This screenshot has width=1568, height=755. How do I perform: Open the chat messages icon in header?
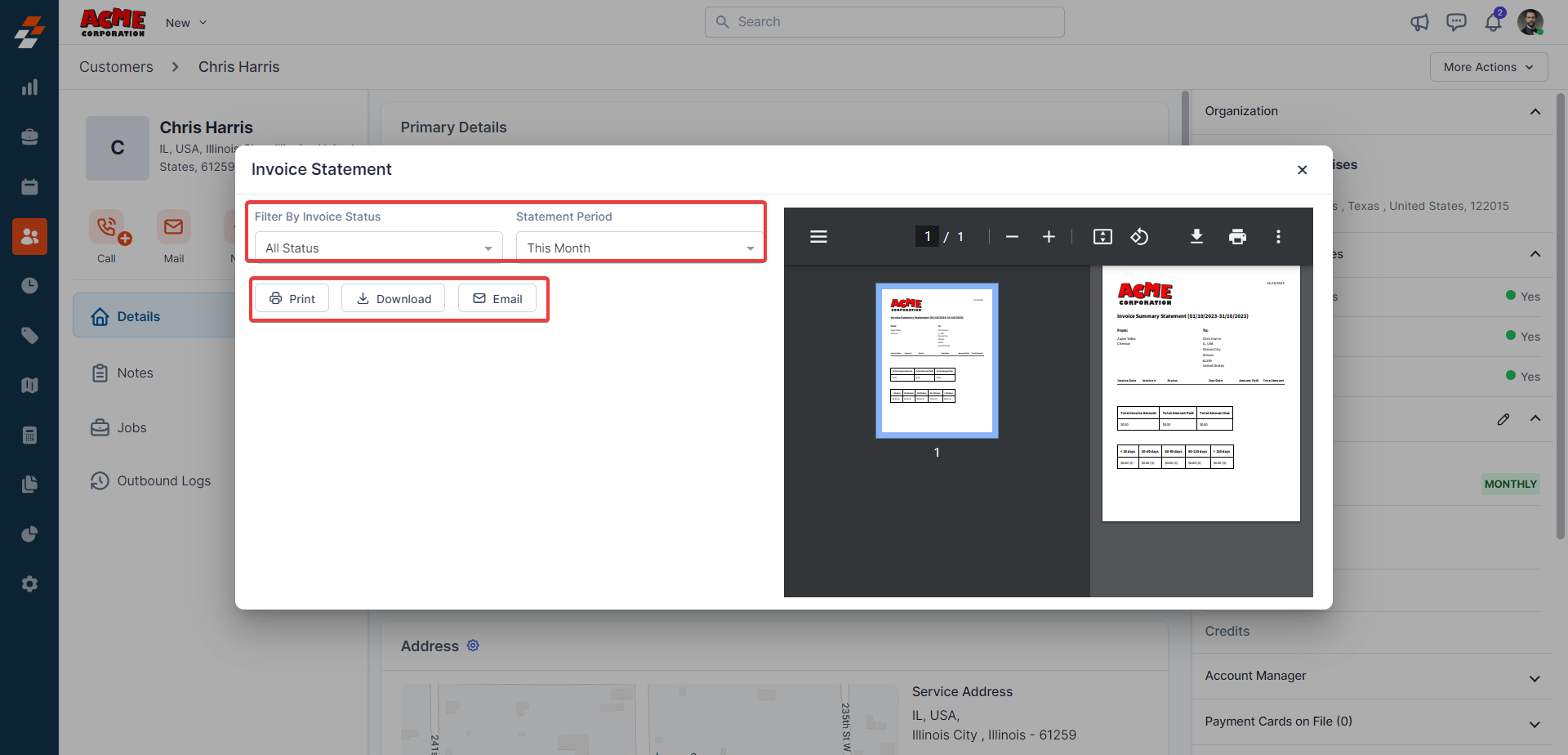(1456, 22)
